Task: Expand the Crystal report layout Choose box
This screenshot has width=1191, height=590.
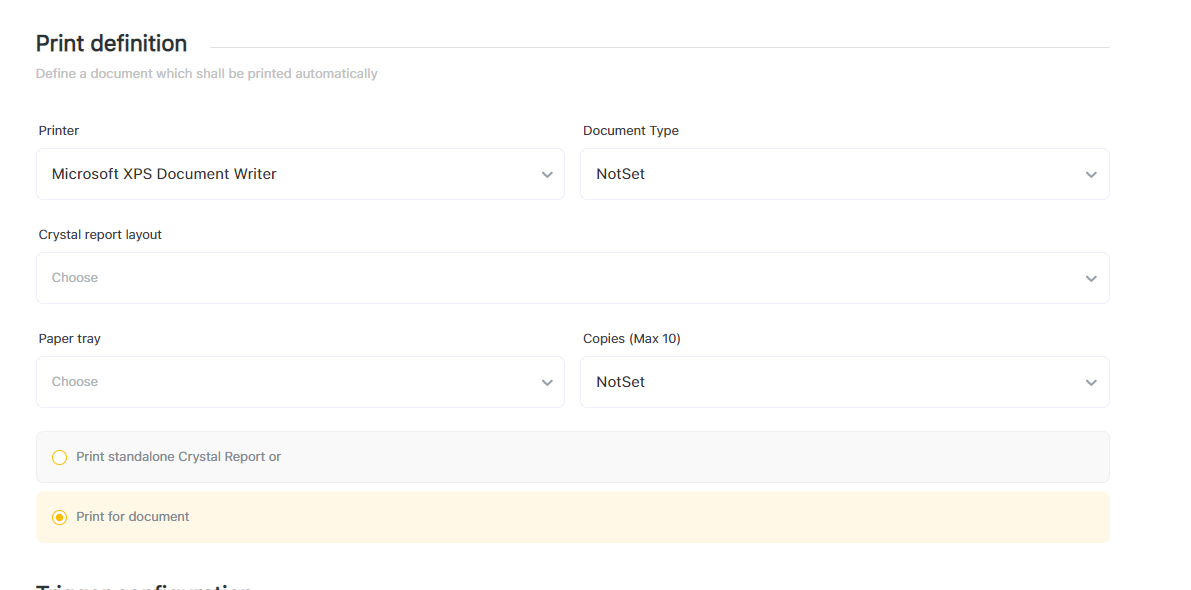Action: (x=560, y=278)
